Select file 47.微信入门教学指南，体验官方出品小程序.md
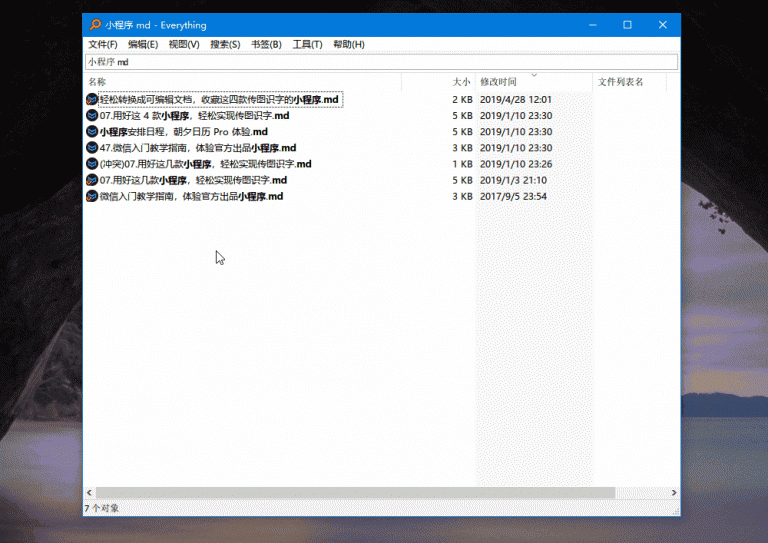The image size is (768, 543). (198, 148)
